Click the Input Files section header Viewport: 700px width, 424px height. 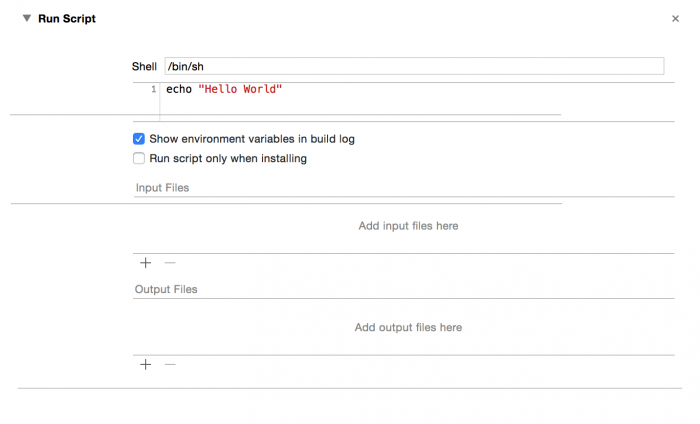click(x=162, y=187)
